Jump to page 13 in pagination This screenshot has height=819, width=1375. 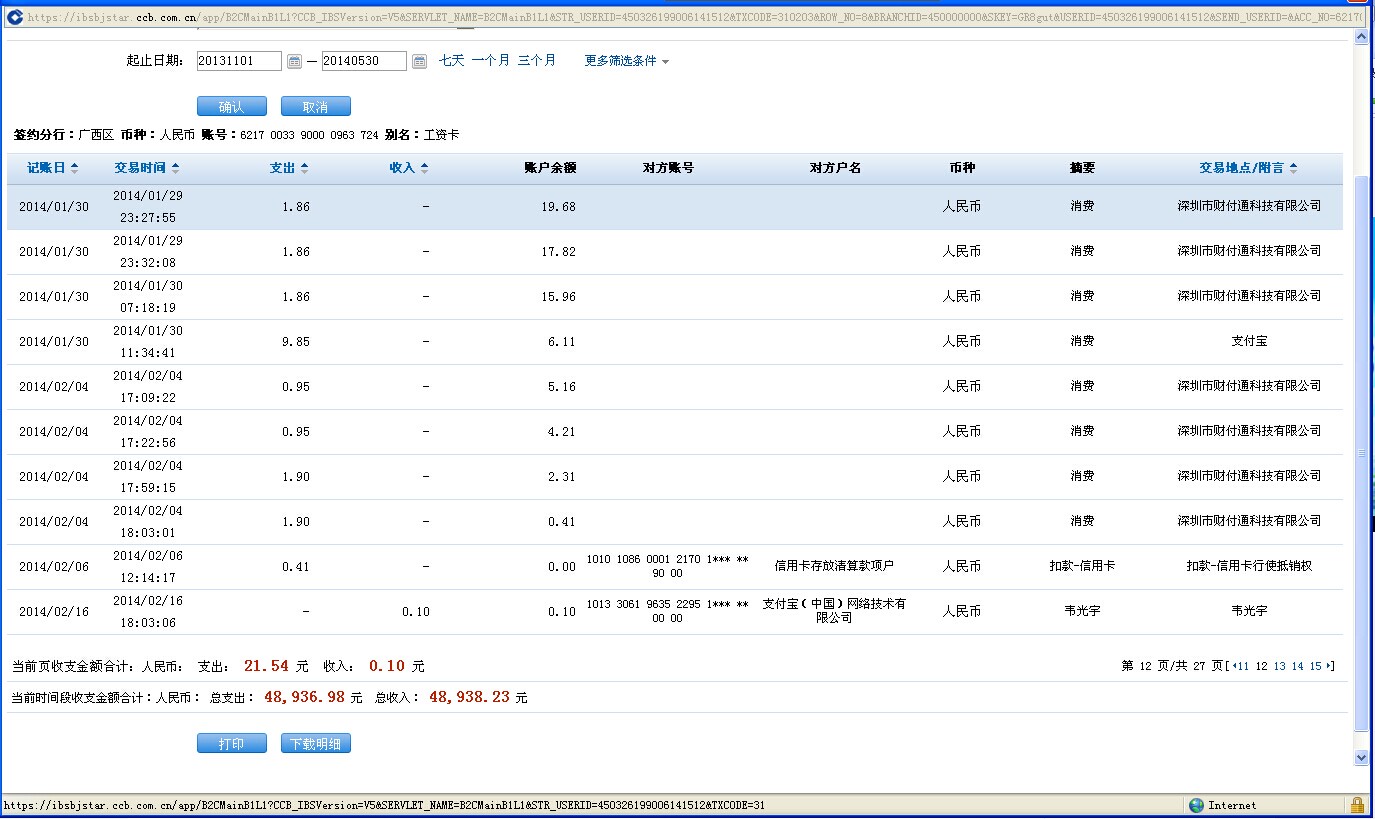pyautogui.click(x=1279, y=666)
